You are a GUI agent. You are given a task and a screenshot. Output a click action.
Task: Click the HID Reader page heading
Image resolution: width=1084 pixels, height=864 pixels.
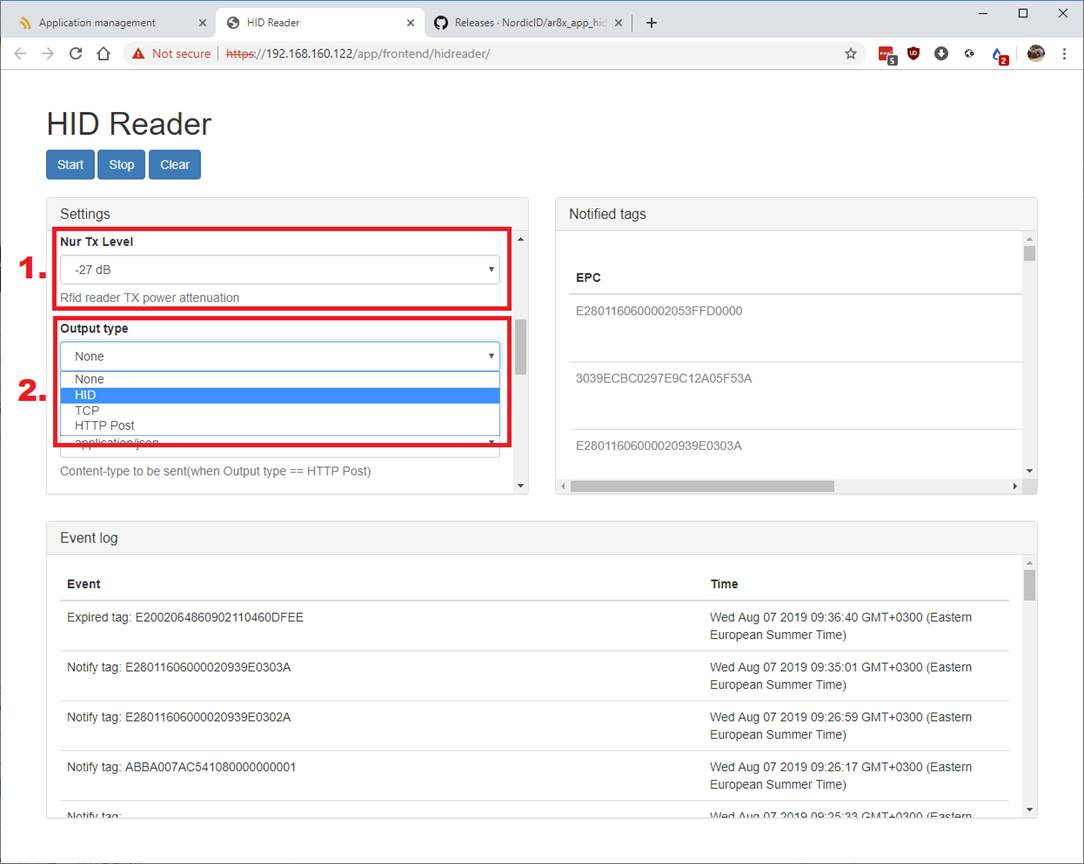(x=129, y=124)
